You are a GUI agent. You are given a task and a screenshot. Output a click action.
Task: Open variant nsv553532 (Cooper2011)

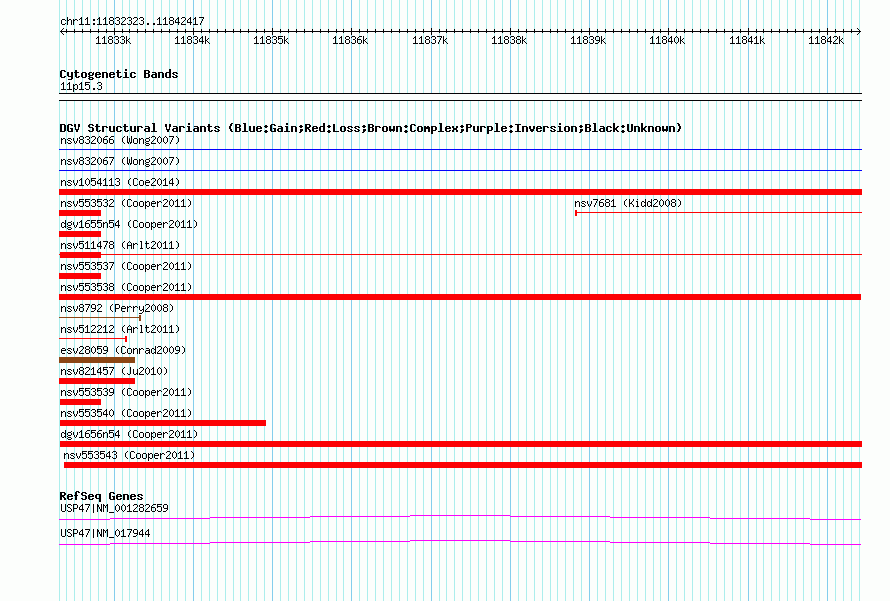126,203
